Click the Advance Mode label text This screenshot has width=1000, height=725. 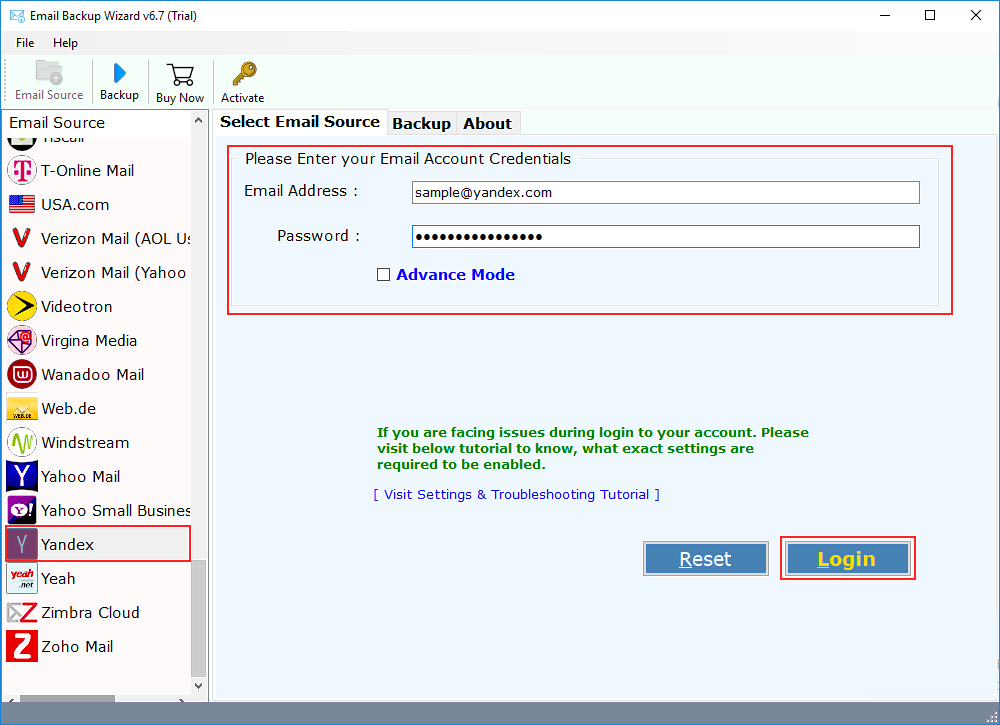tap(455, 275)
